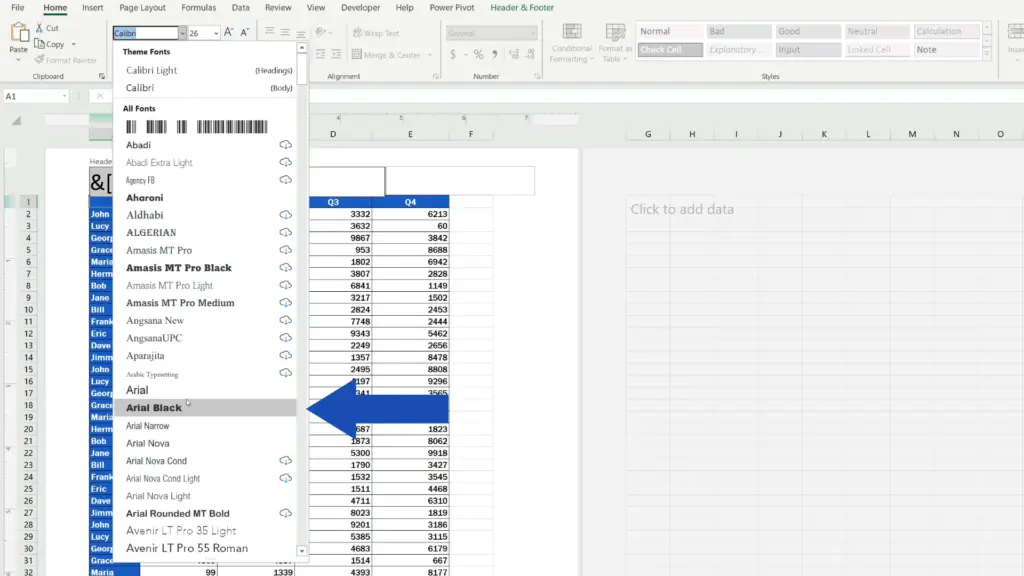1024x576 pixels.
Task: Expand the Alignment dialog launcher
Action: [436, 76]
